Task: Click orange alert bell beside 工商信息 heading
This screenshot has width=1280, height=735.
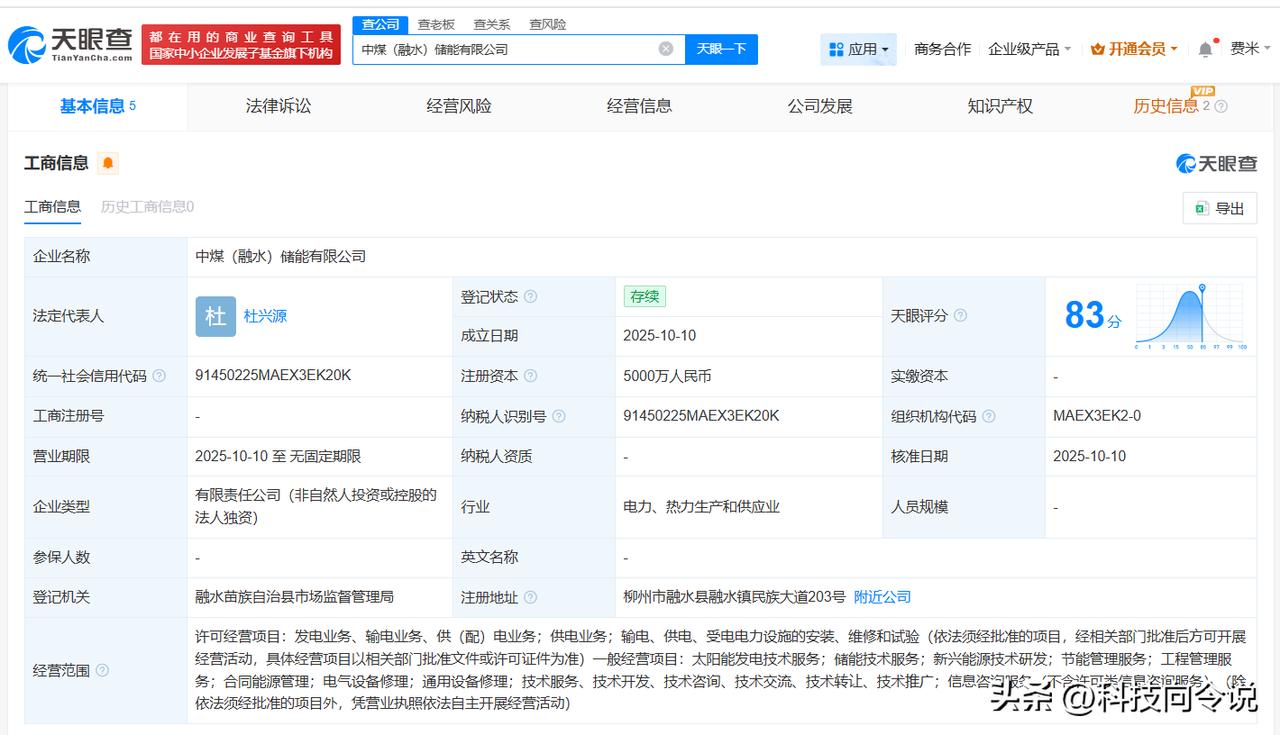Action: (108, 163)
